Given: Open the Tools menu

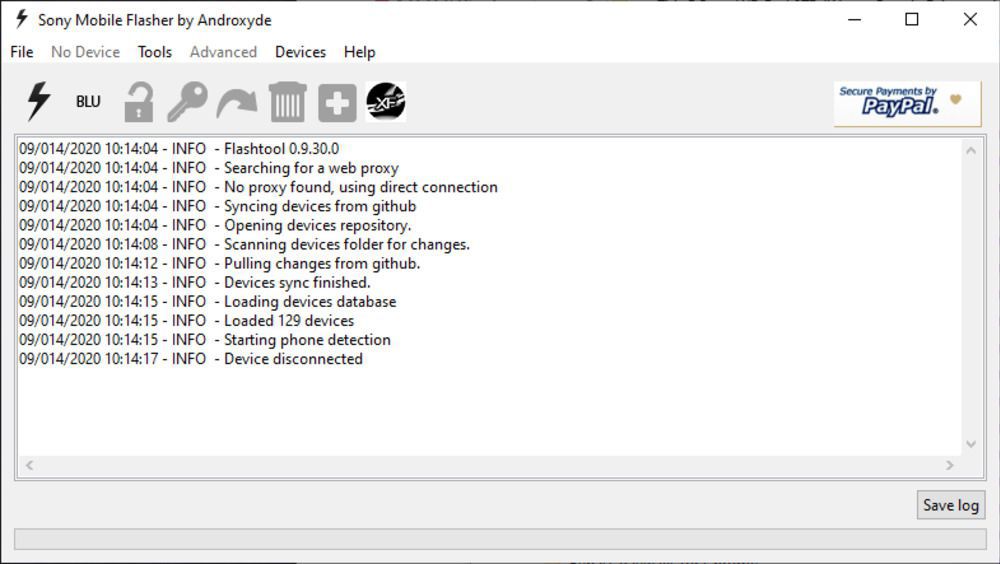Looking at the screenshot, I should [155, 52].
